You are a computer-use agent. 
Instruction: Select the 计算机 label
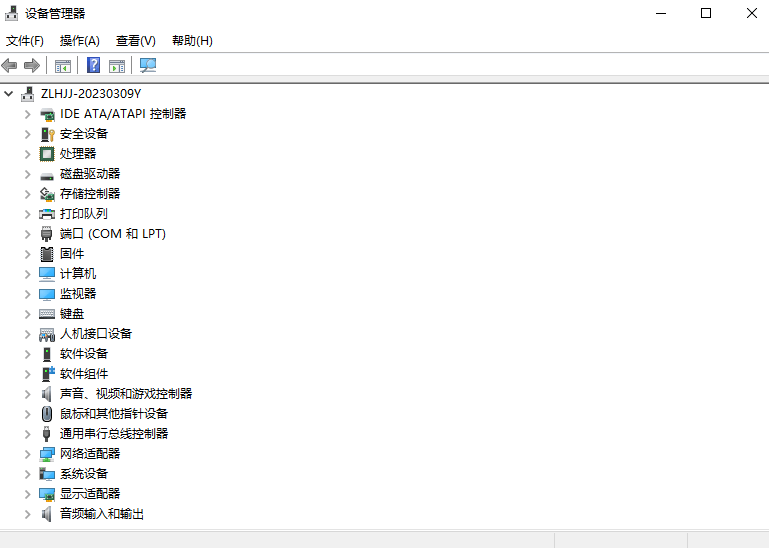point(78,274)
